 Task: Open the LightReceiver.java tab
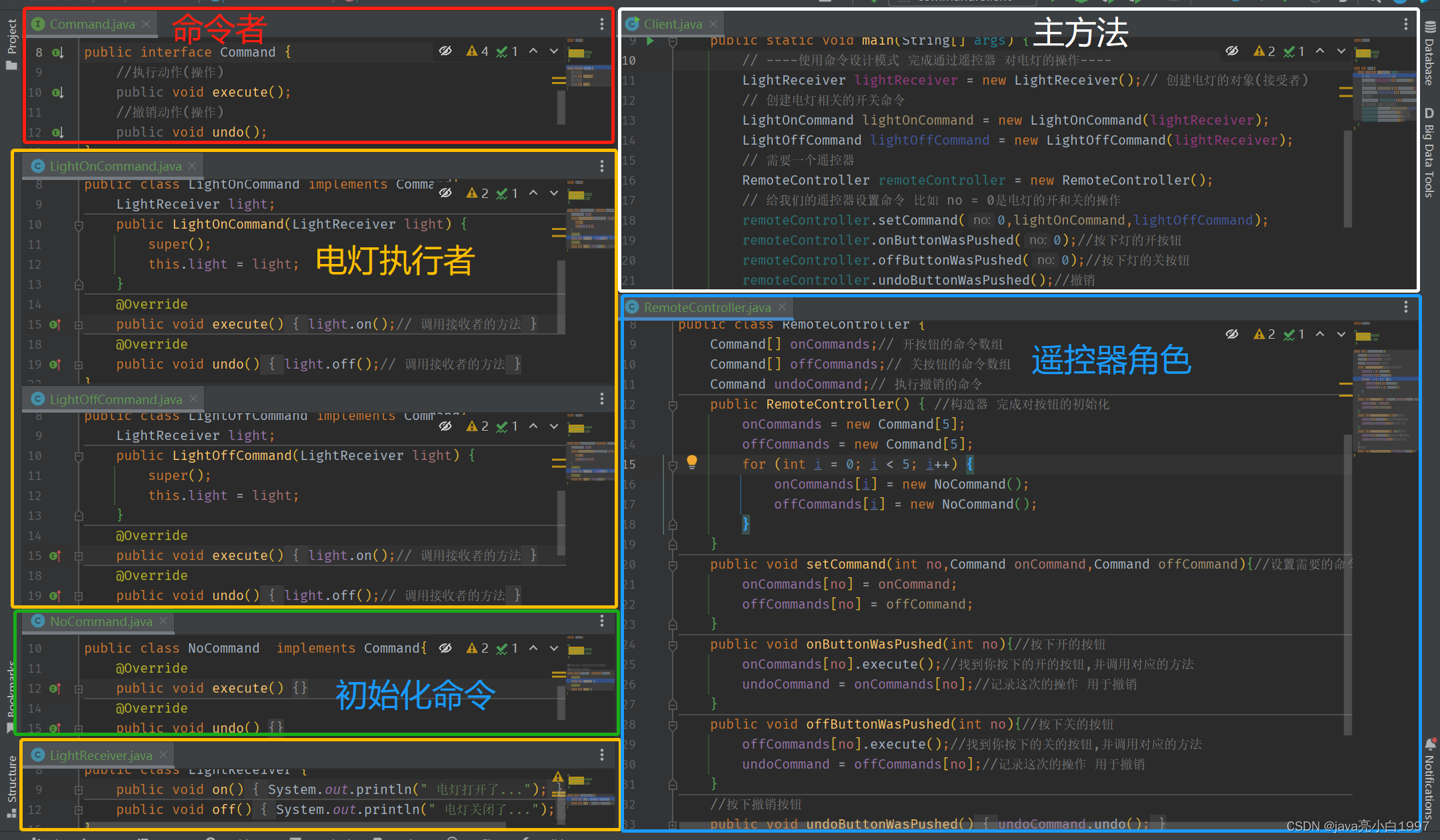coord(100,755)
